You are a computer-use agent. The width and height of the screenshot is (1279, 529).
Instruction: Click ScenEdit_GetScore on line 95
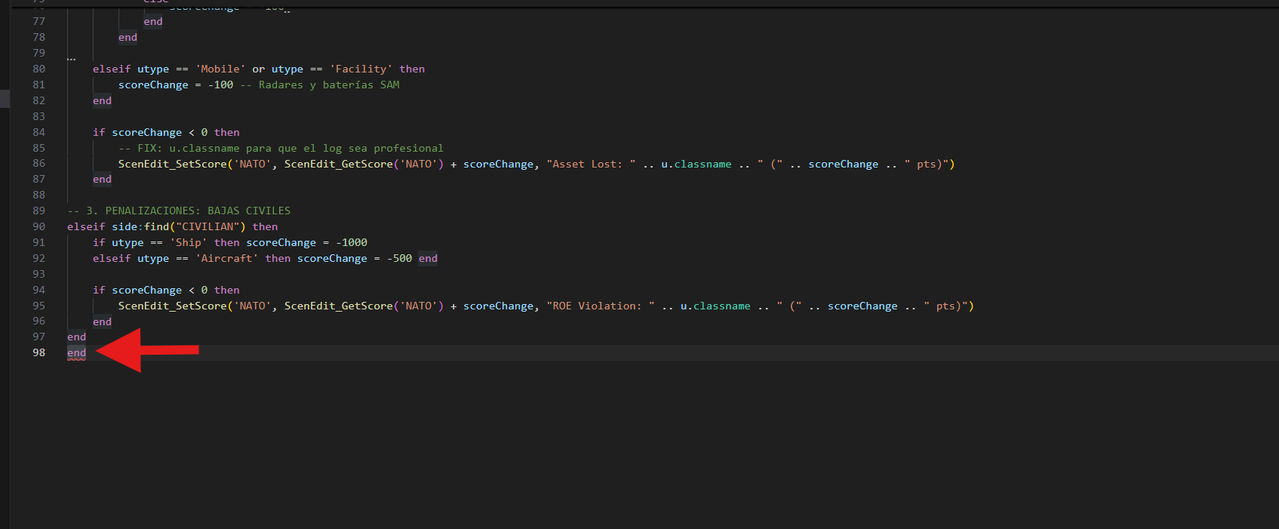[x=338, y=306]
